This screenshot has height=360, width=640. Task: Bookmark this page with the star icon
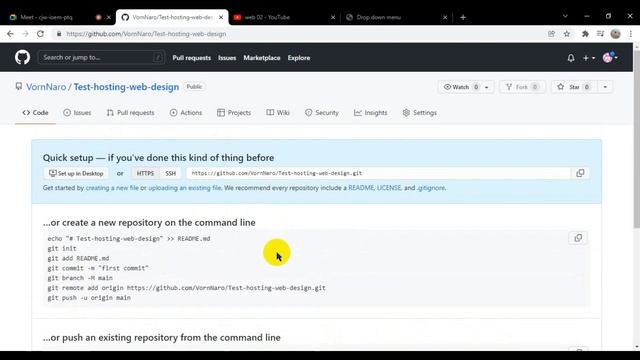567,34
